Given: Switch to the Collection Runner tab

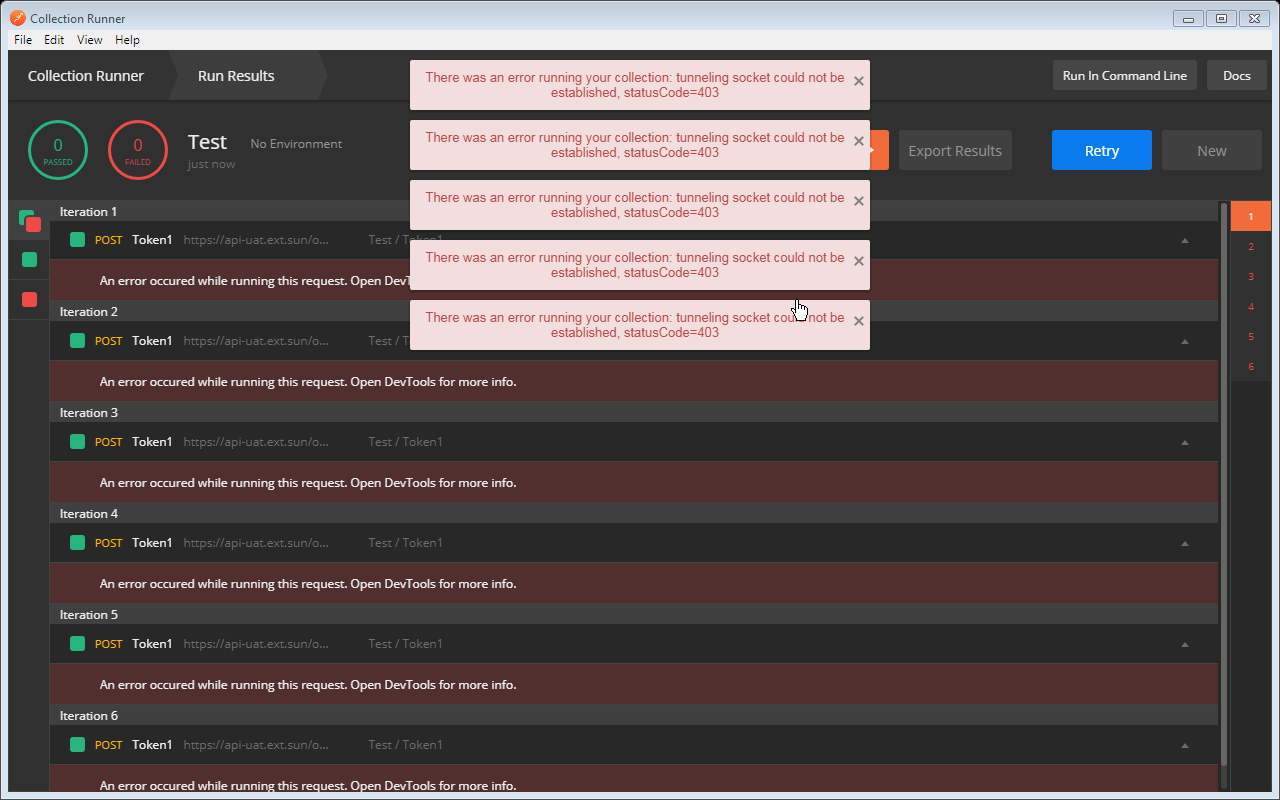Looking at the screenshot, I should tap(87, 75).
